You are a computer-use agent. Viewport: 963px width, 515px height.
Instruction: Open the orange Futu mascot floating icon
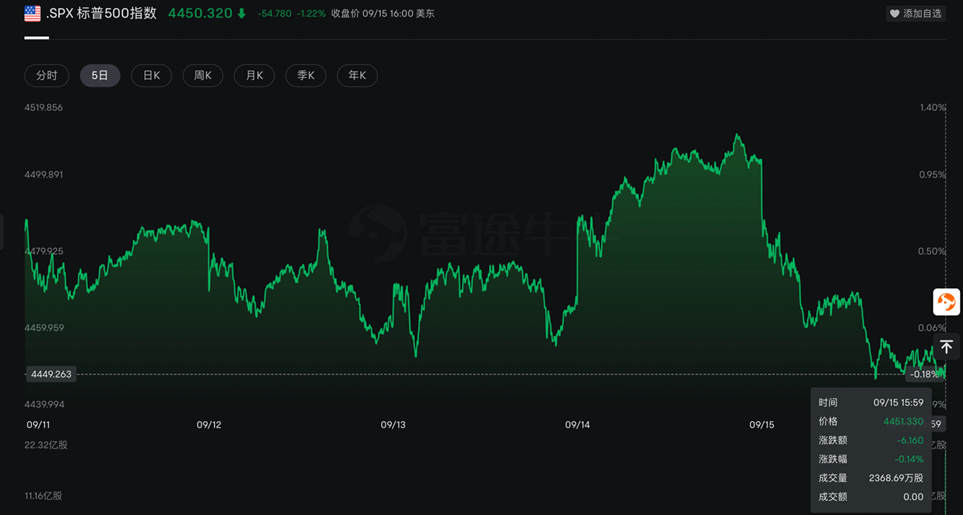pos(946,302)
